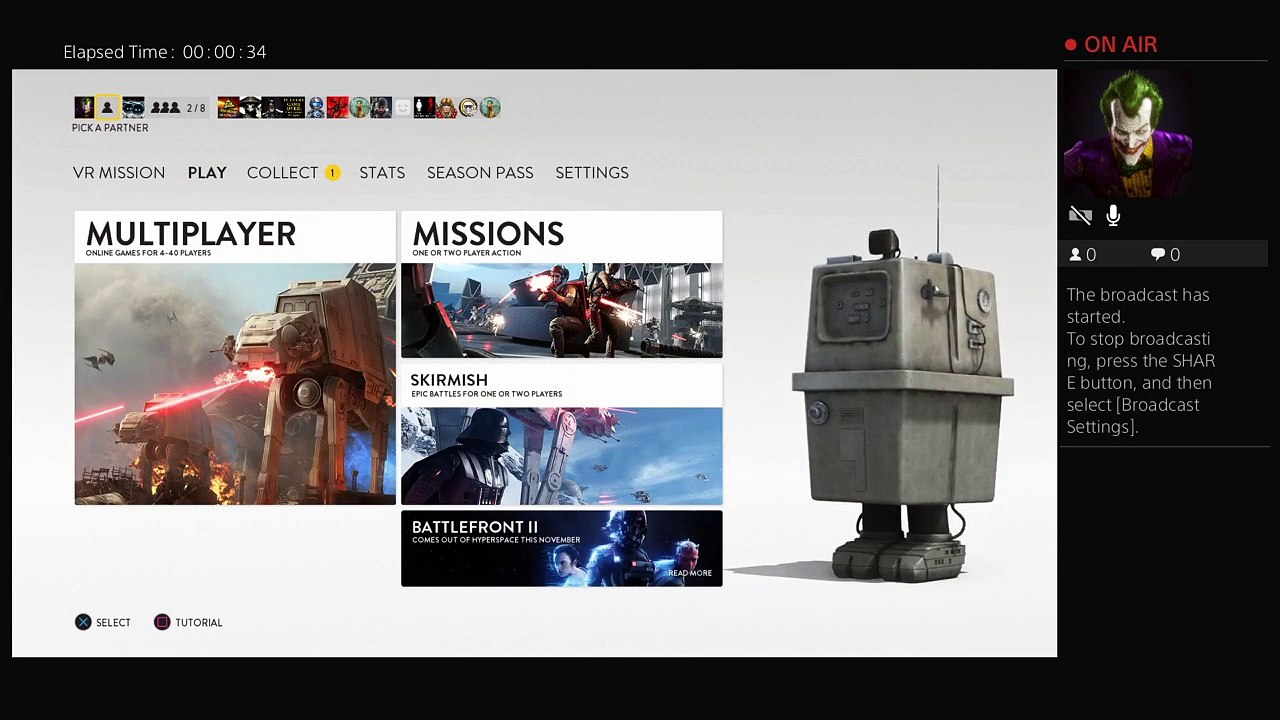This screenshot has height=720, width=1280.
Task: Click the red ON AIR indicator
Action: tap(1111, 45)
